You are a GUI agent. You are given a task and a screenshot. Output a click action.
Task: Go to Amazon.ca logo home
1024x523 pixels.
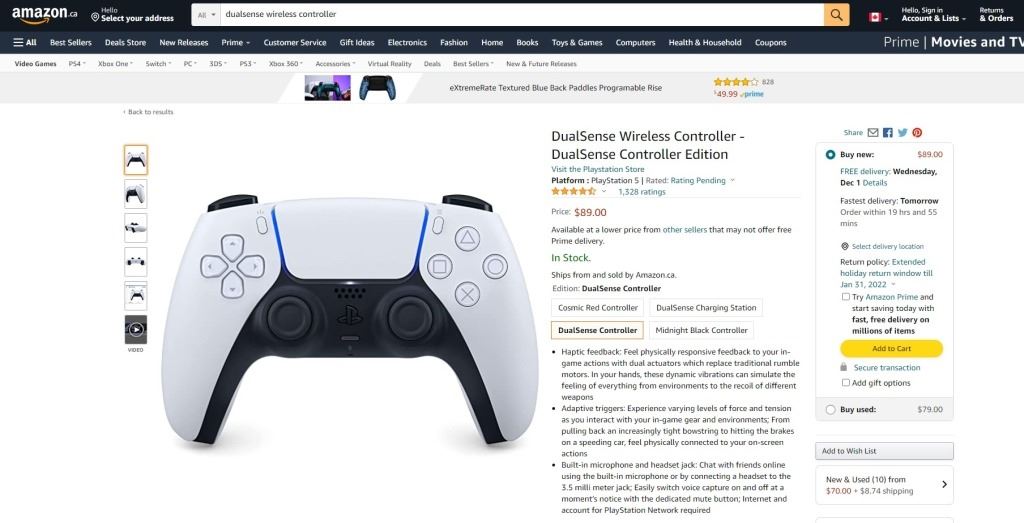44,14
